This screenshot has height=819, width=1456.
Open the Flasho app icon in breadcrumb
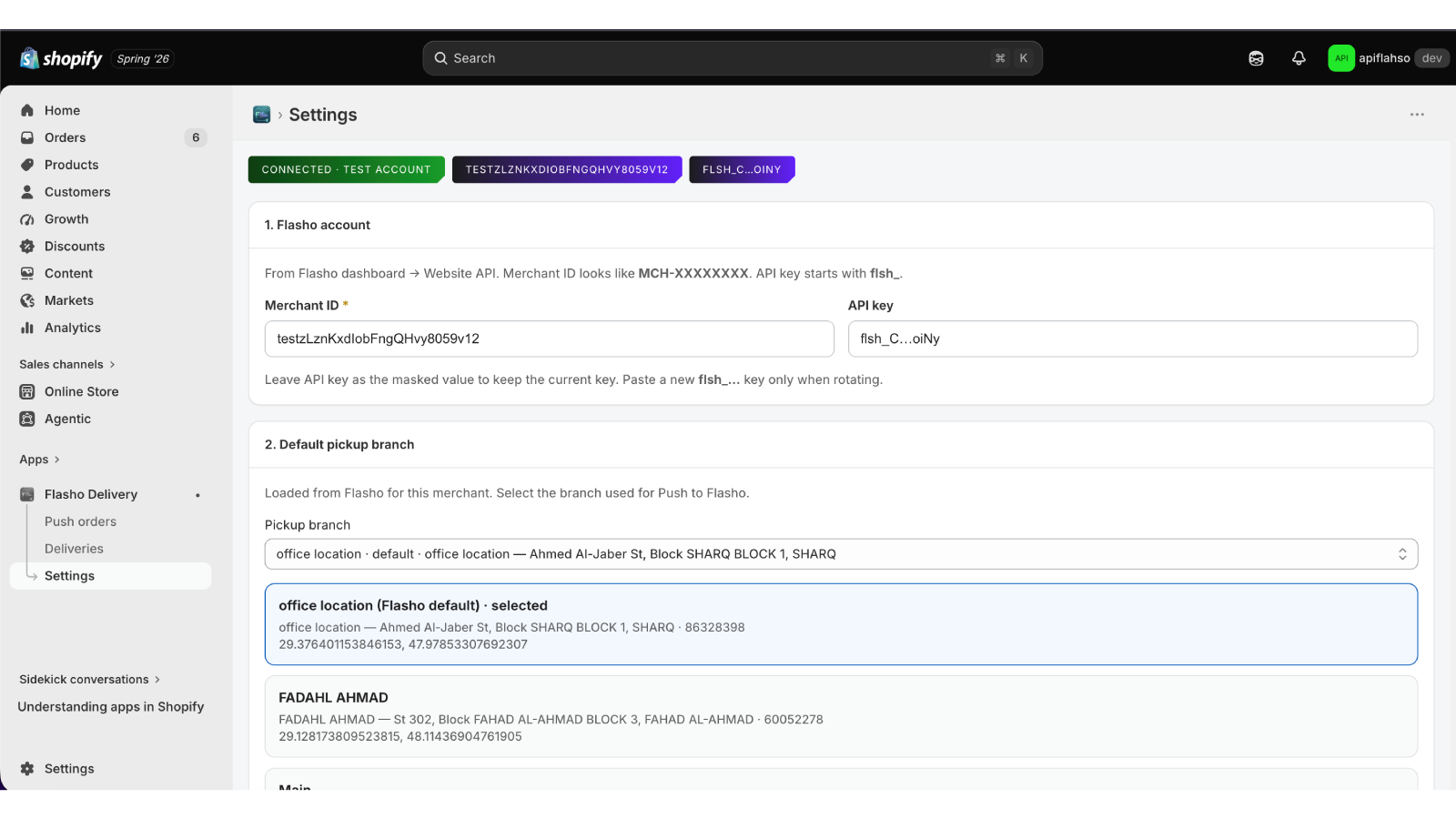(x=261, y=115)
